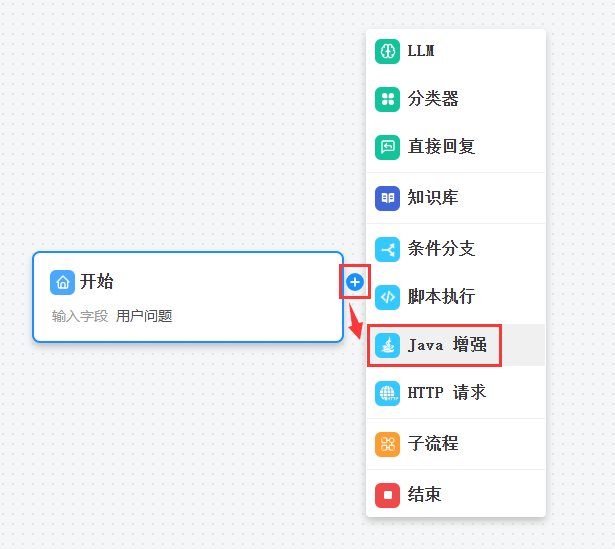Click the 用户问题 input field label
615x549 pixels.
pyautogui.click(x=144, y=316)
